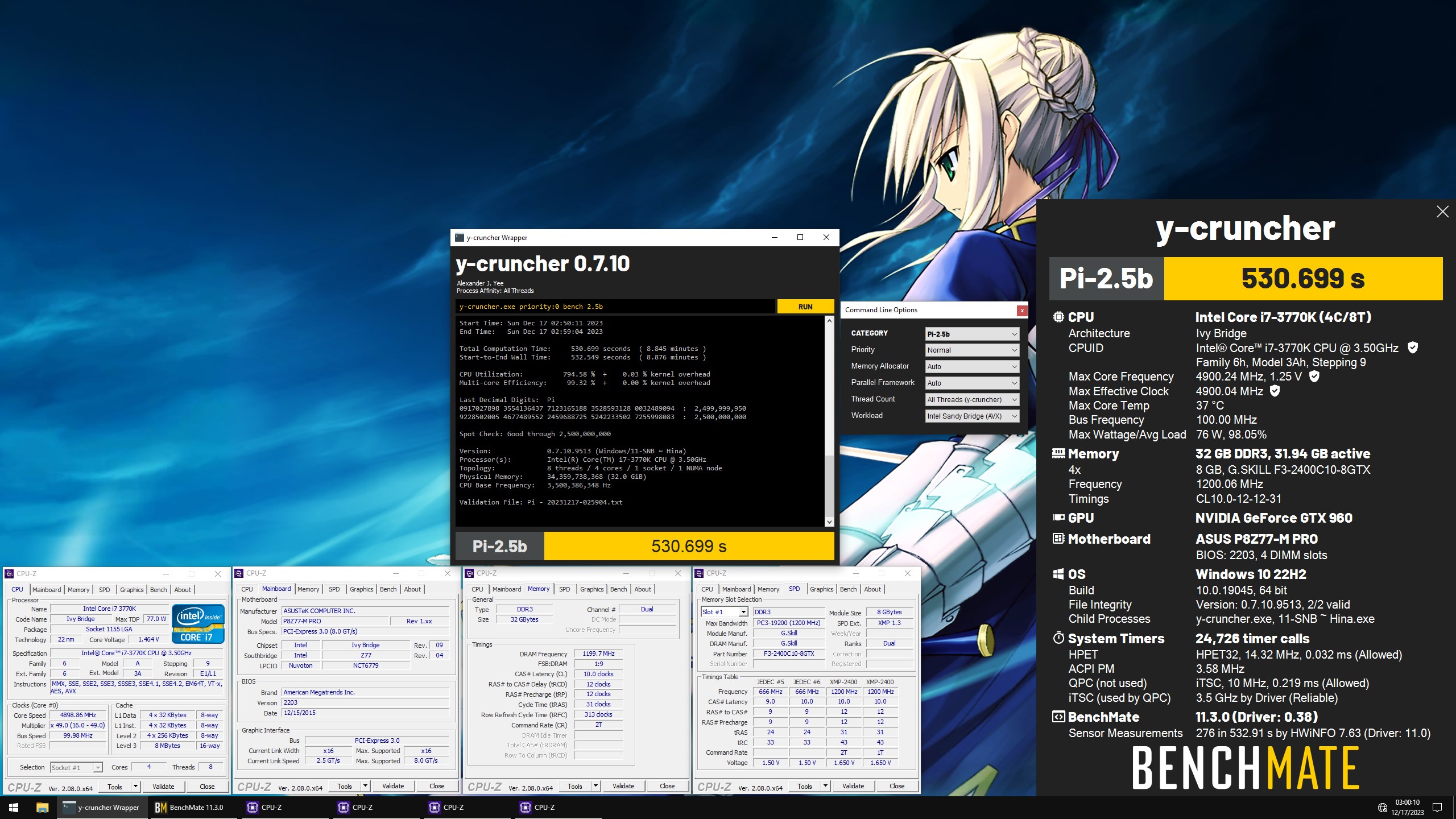1456x819 pixels.
Task: Open the Priority dropdown
Action: pyautogui.click(x=972, y=350)
